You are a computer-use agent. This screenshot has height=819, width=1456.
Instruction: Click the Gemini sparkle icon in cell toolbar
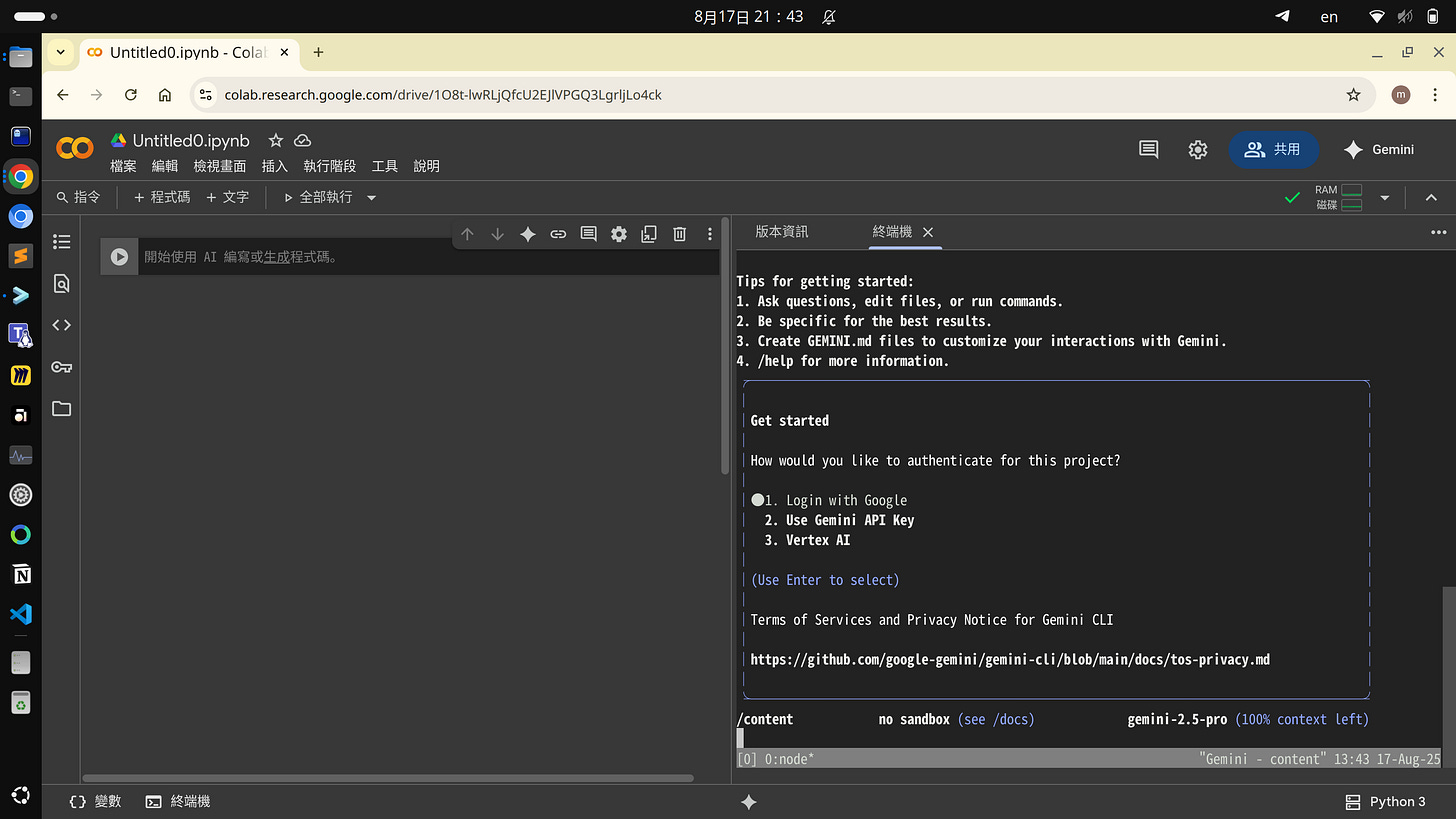[x=528, y=234]
